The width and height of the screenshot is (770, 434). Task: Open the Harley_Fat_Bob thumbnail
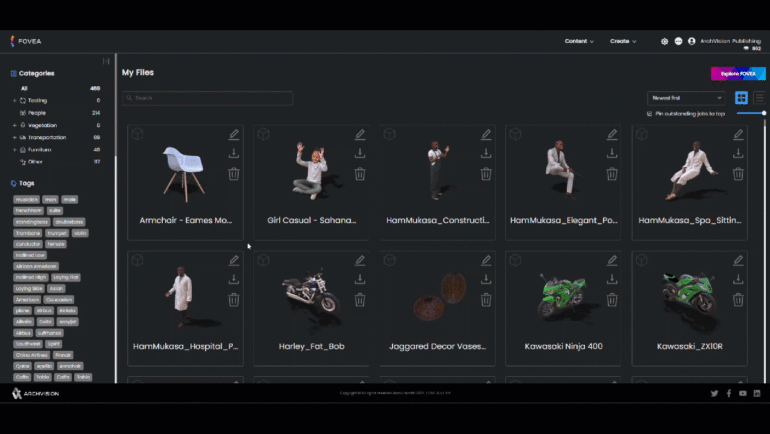click(311, 296)
